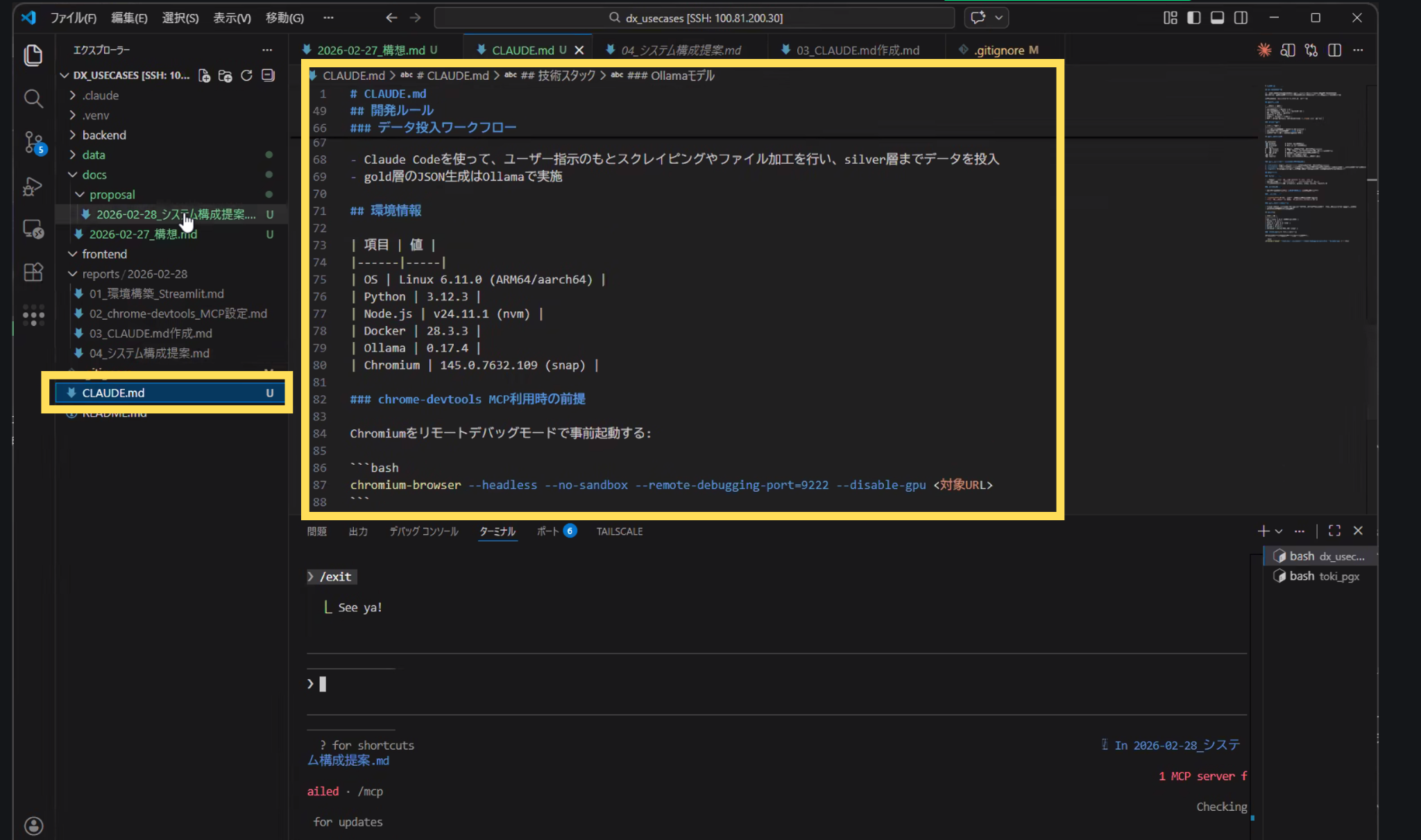Click the Claude Code star icon in editor toolbar

(1264, 50)
